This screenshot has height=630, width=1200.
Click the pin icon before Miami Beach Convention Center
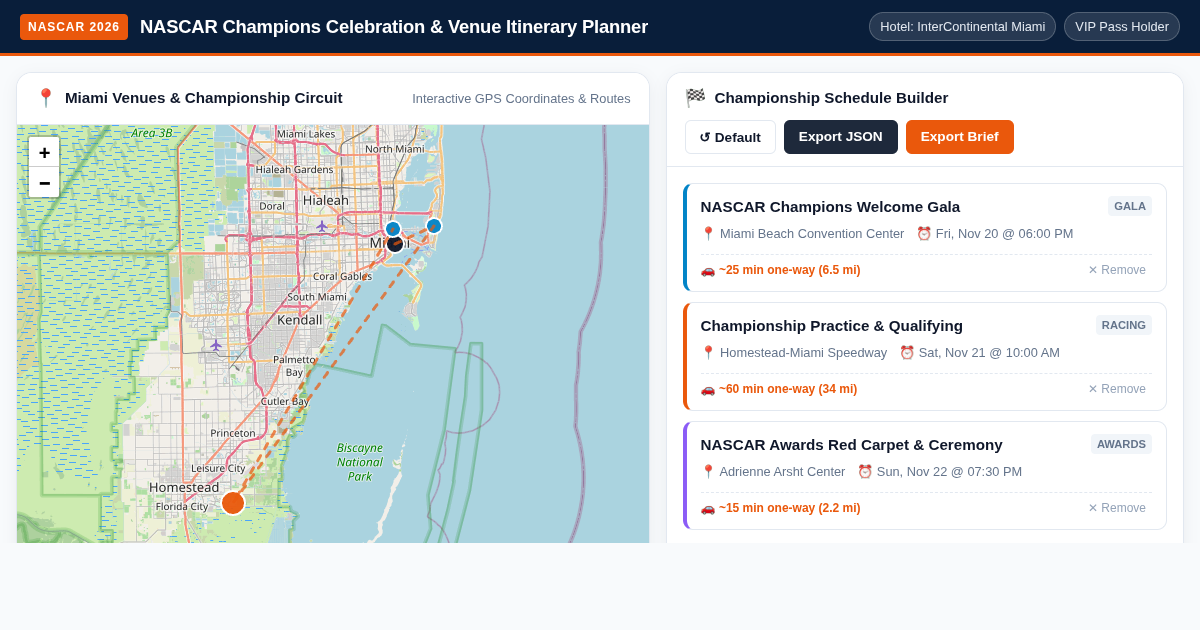(x=708, y=233)
